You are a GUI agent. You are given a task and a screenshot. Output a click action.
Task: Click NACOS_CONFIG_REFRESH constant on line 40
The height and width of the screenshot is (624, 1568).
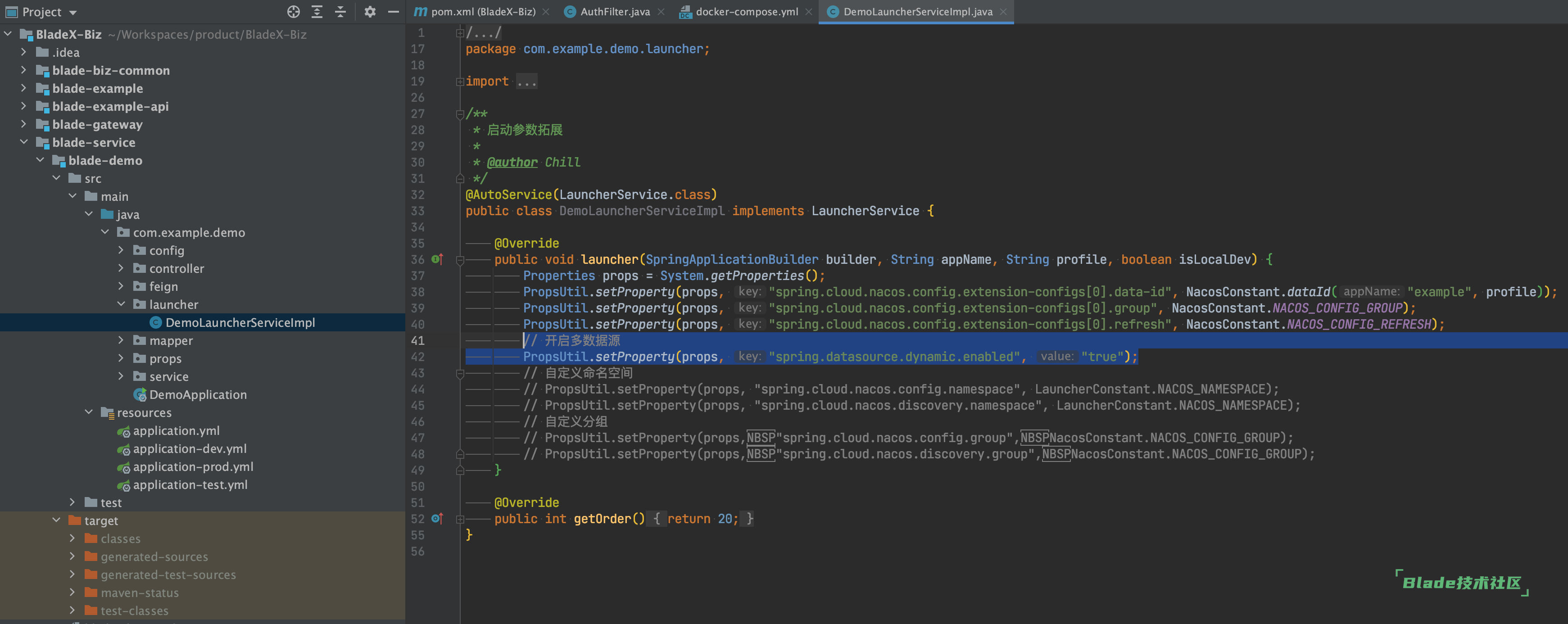1359,325
